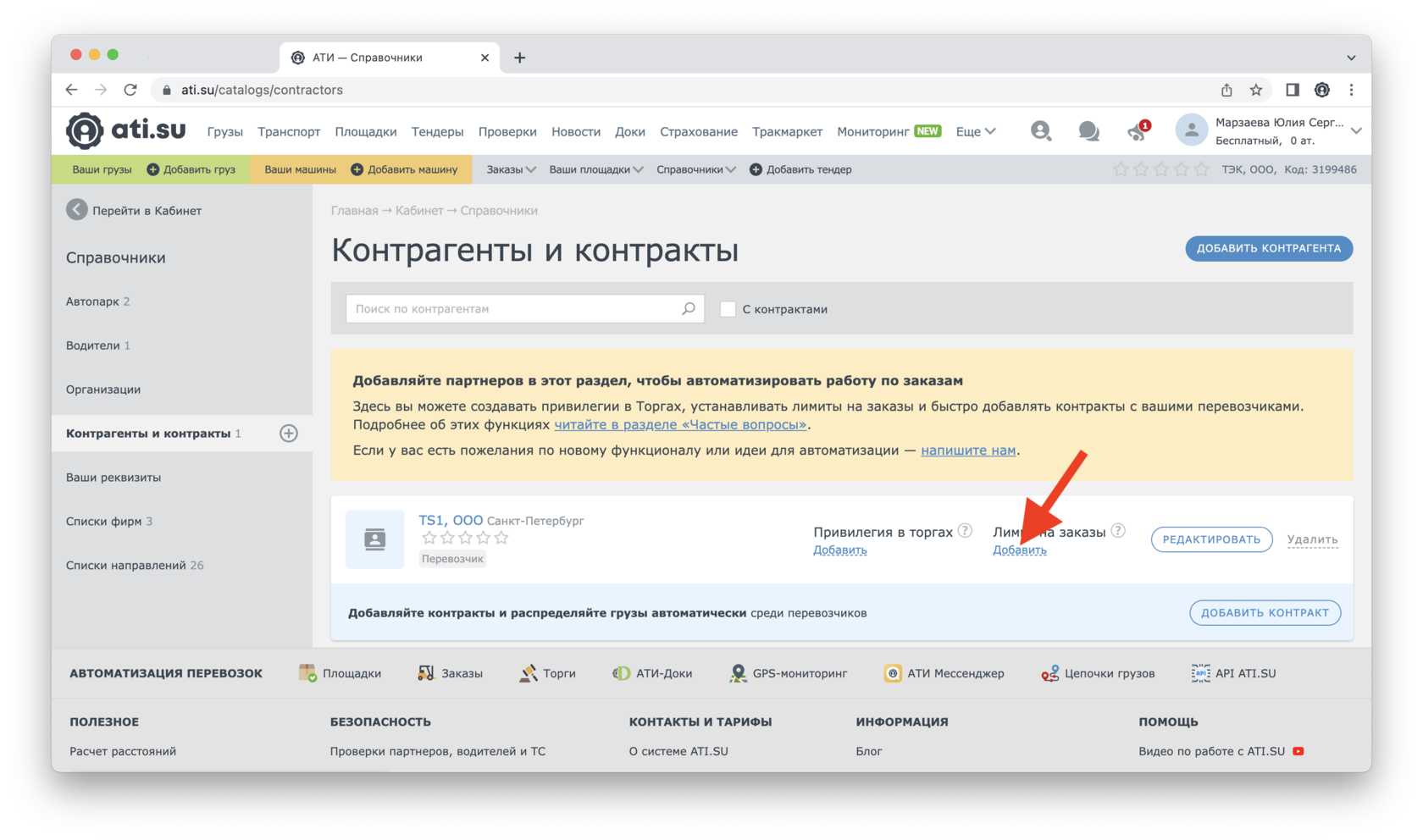Click РЕДАКТИРОВАТЬ button for TS1
1423x840 pixels.
(1211, 539)
